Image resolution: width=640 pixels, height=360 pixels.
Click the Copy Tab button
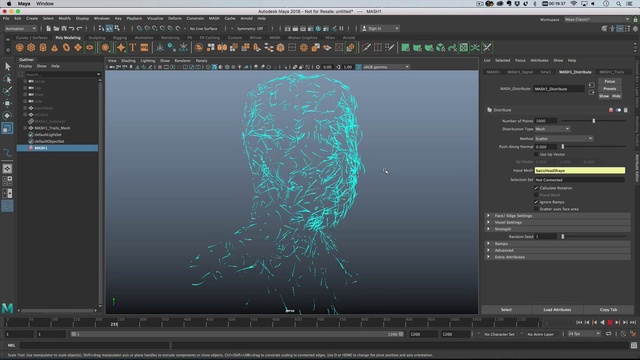click(x=608, y=310)
